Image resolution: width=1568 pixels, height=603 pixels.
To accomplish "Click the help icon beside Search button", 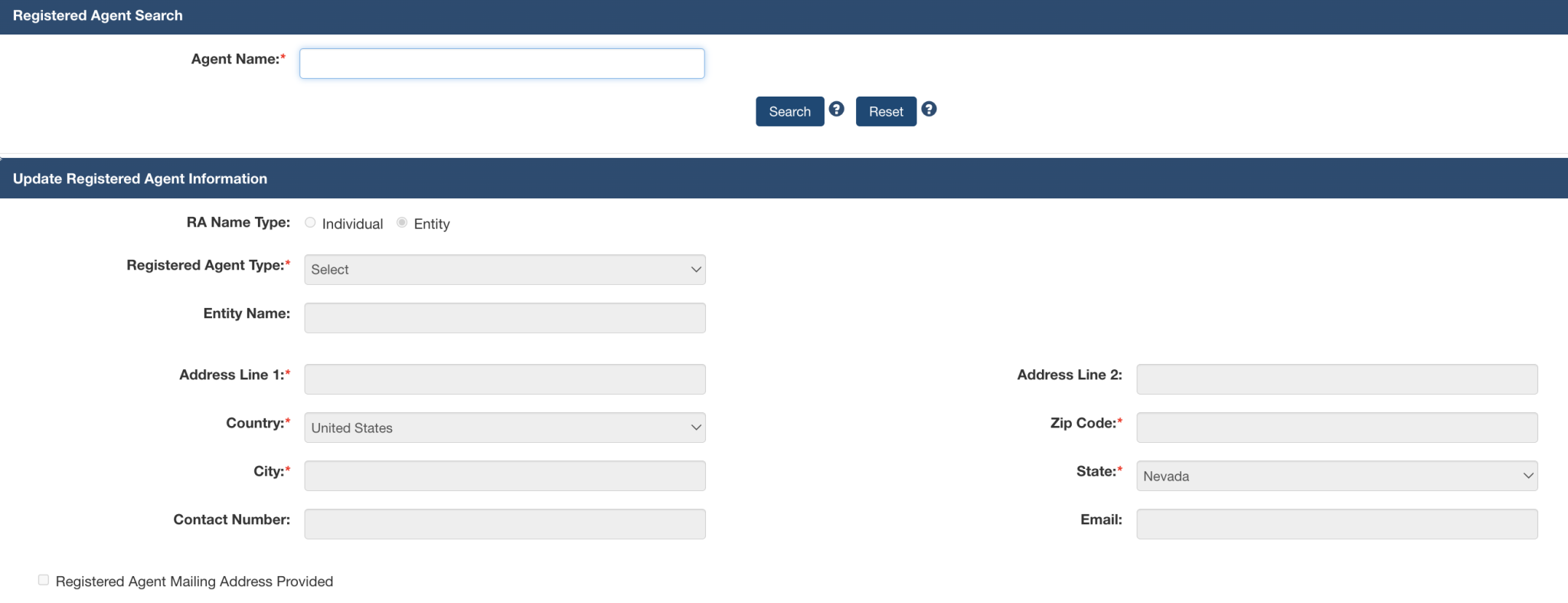I will 836,109.
